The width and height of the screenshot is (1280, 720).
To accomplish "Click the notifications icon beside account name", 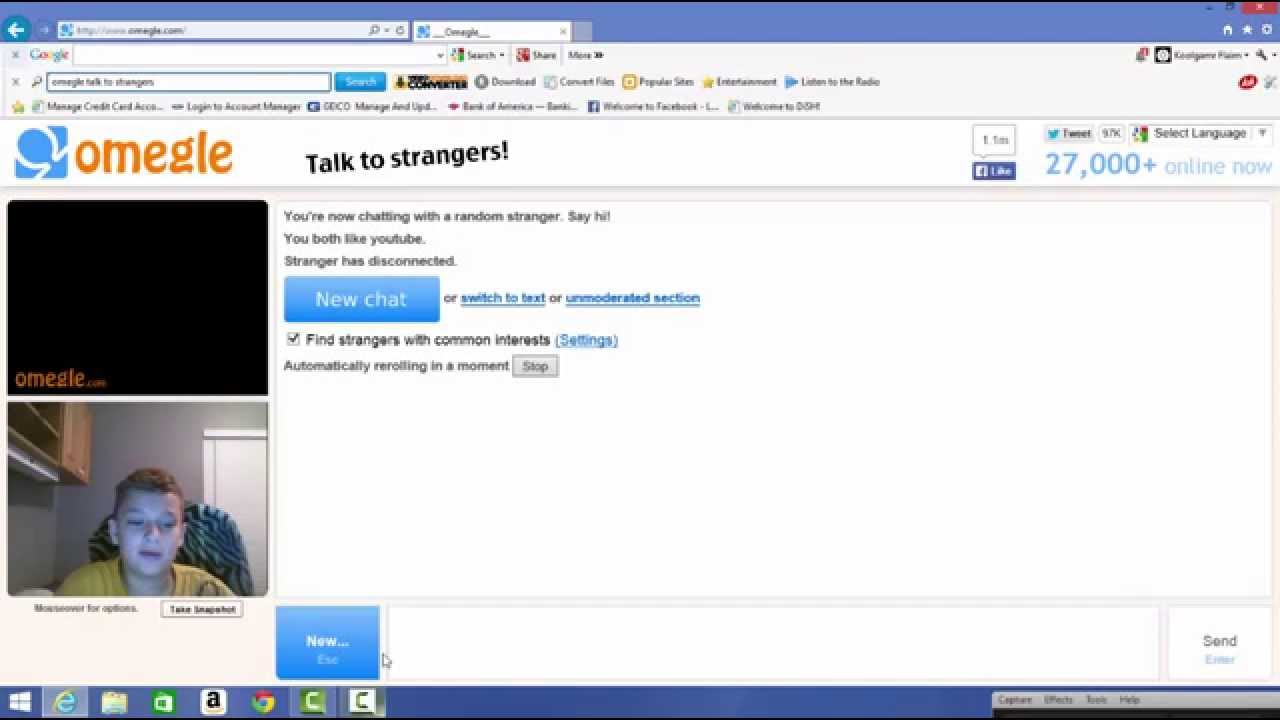I will point(1142,55).
